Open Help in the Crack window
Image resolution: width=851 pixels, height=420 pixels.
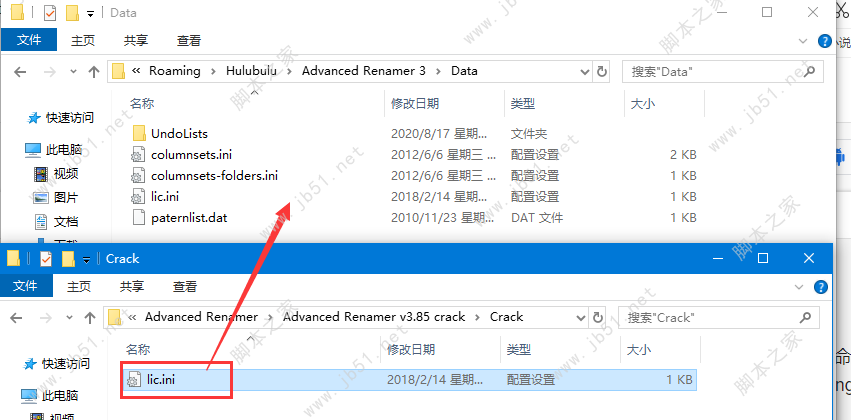click(x=821, y=287)
